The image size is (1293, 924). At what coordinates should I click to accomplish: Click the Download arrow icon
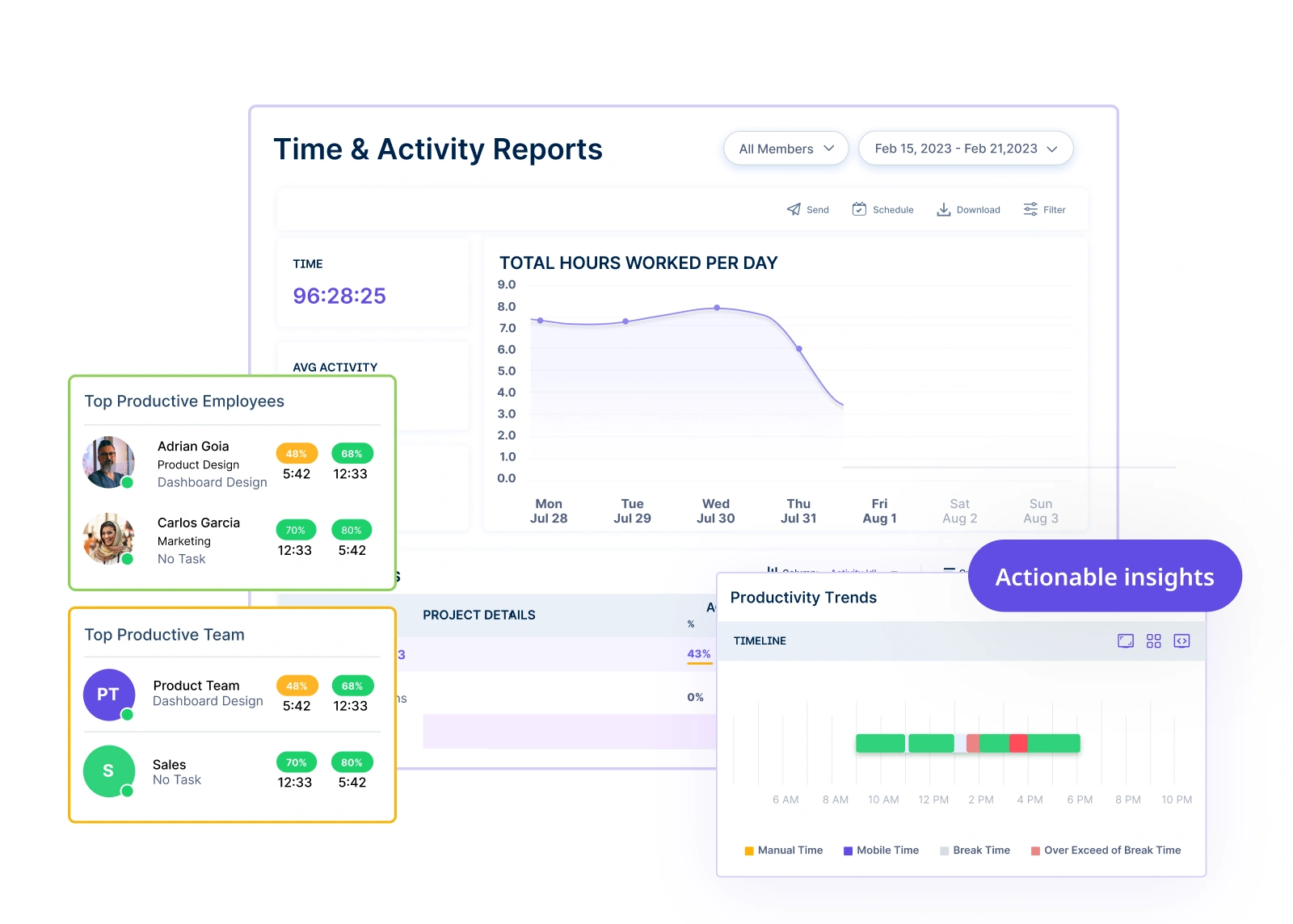943,210
